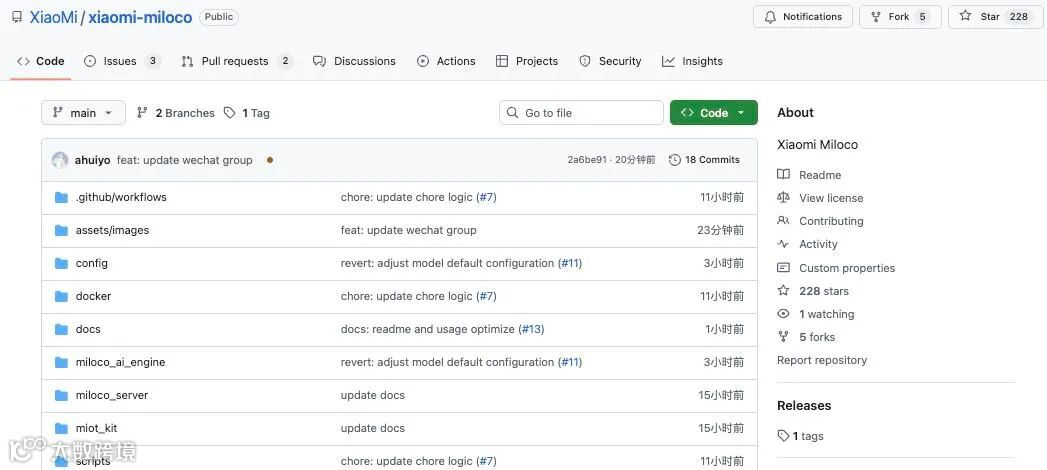
Task: Expand the green Code dropdown button
Action: pos(714,113)
